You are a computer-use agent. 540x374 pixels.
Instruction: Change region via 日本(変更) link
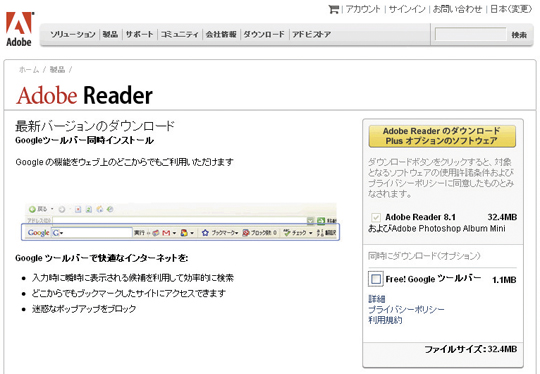click(x=511, y=9)
